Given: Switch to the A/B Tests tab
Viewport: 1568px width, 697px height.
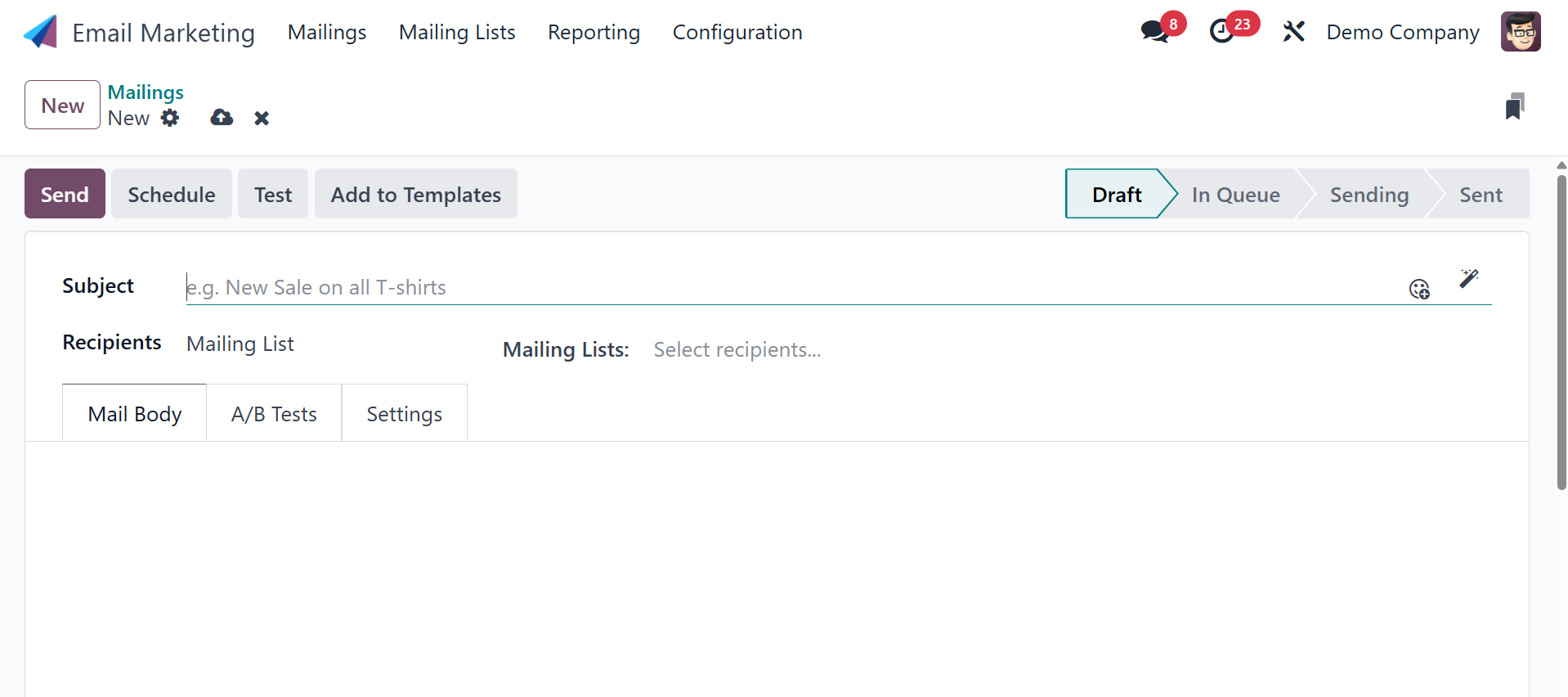Looking at the screenshot, I should [x=274, y=415].
